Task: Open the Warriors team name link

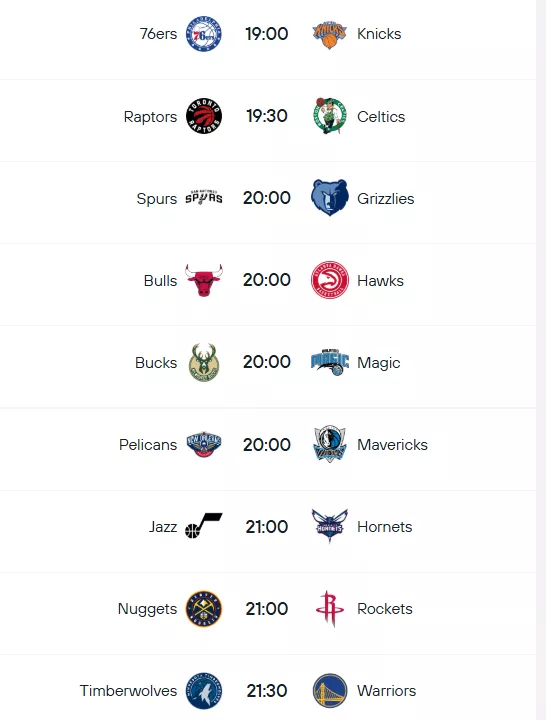Action: click(387, 691)
